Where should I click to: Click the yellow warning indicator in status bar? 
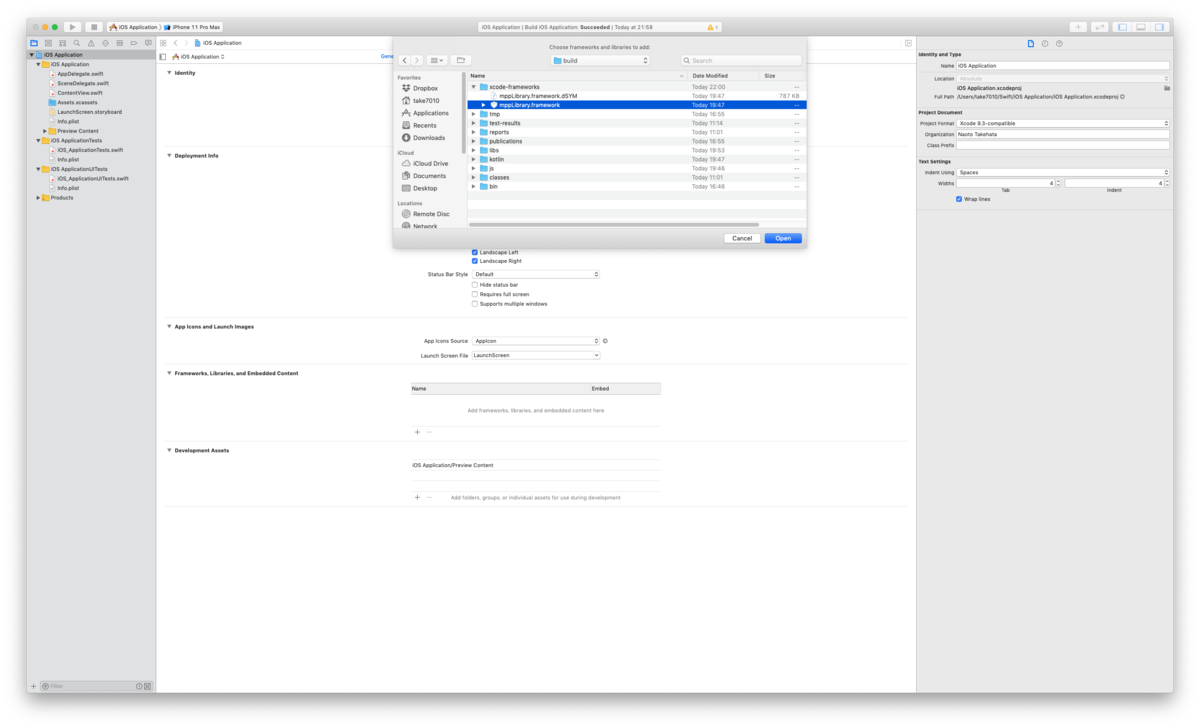713,27
